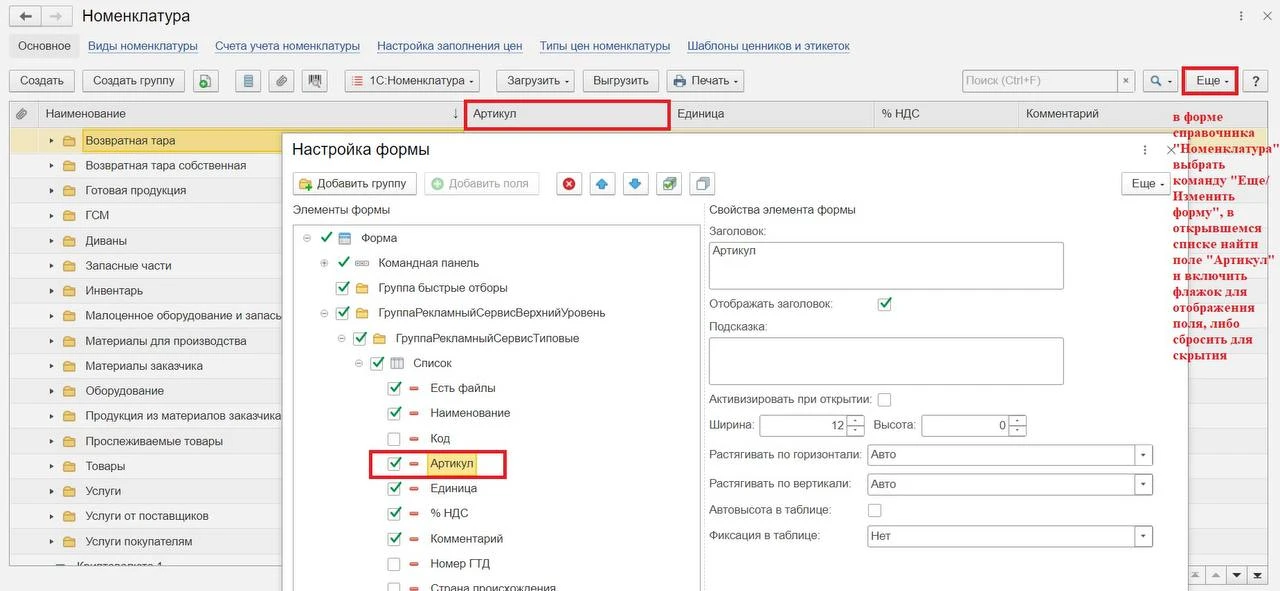Image resolution: width=1280 pixels, height=591 pixels.
Task: Go forward with the right arrow button
Action: click(x=57, y=17)
